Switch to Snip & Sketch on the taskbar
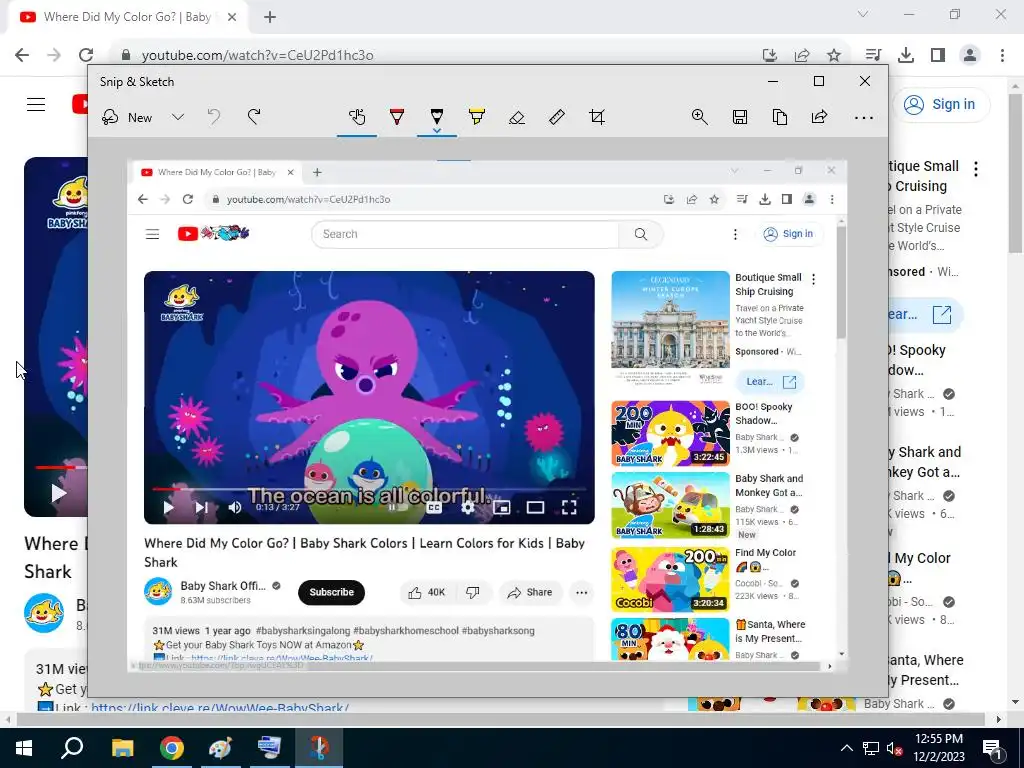1024x768 pixels. click(x=318, y=748)
